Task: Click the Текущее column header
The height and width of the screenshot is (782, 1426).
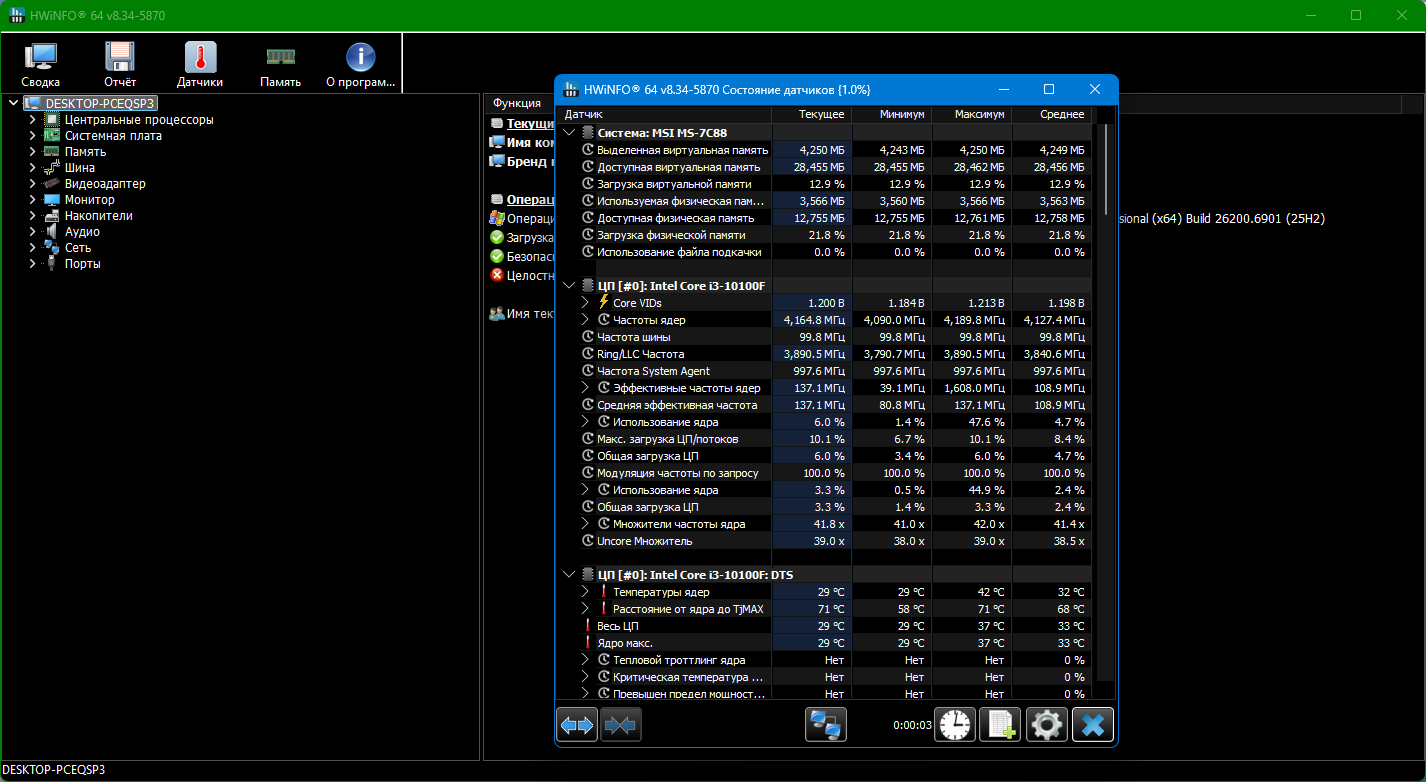Action: click(x=811, y=114)
